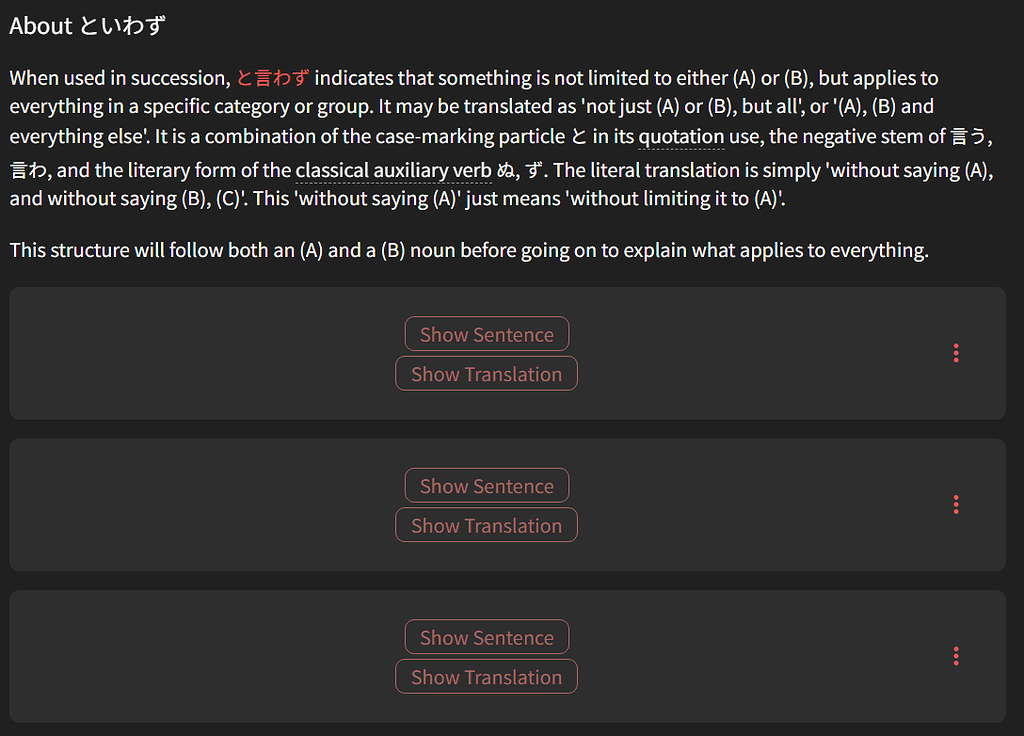Open the quotation definition link

[x=681, y=136]
